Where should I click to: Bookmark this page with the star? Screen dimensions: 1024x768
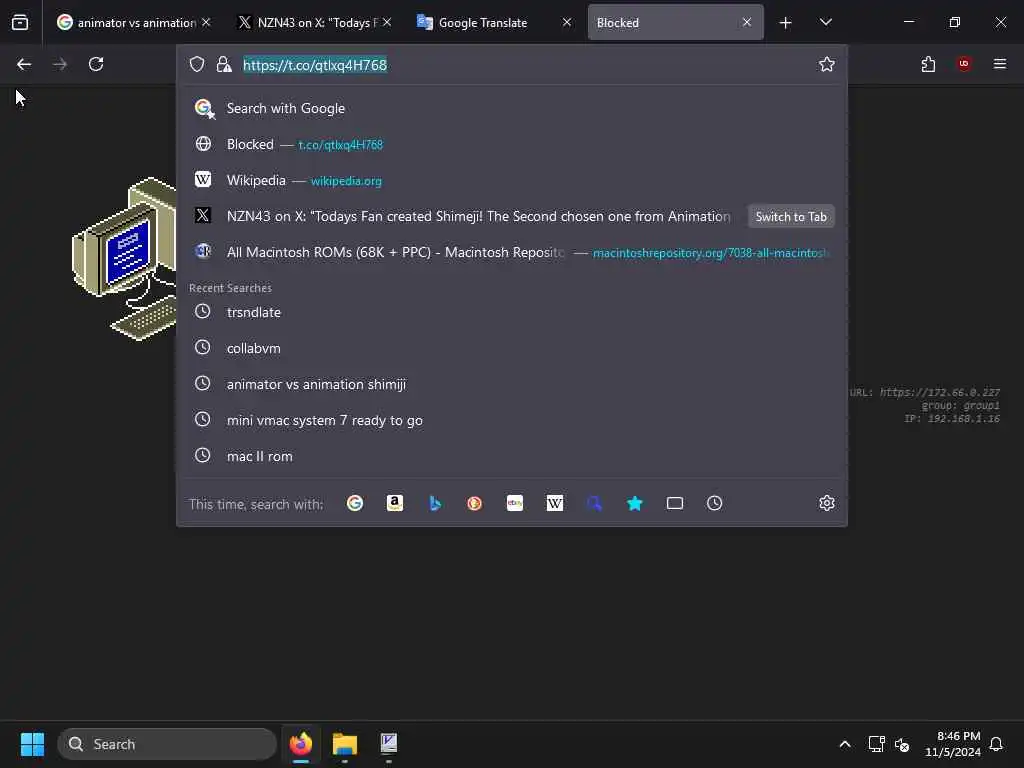click(x=827, y=64)
